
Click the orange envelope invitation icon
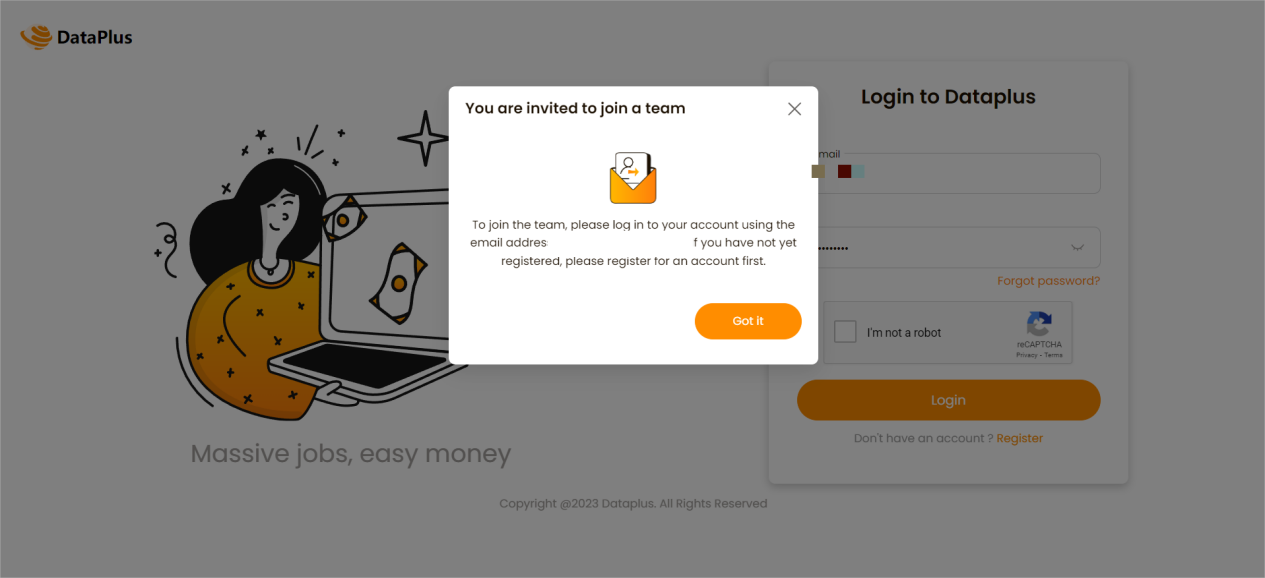click(633, 178)
